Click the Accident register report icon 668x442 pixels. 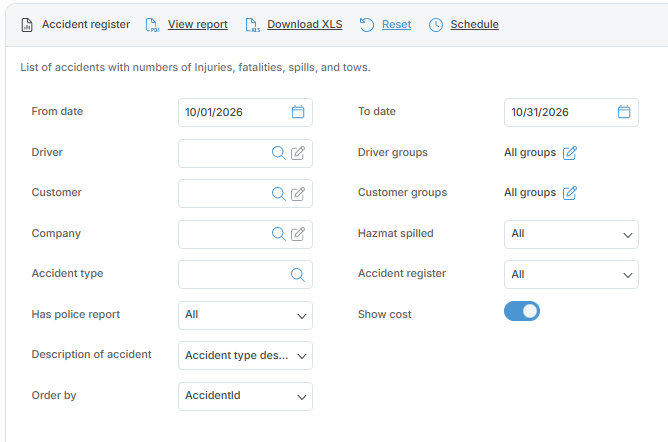(27, 25)
